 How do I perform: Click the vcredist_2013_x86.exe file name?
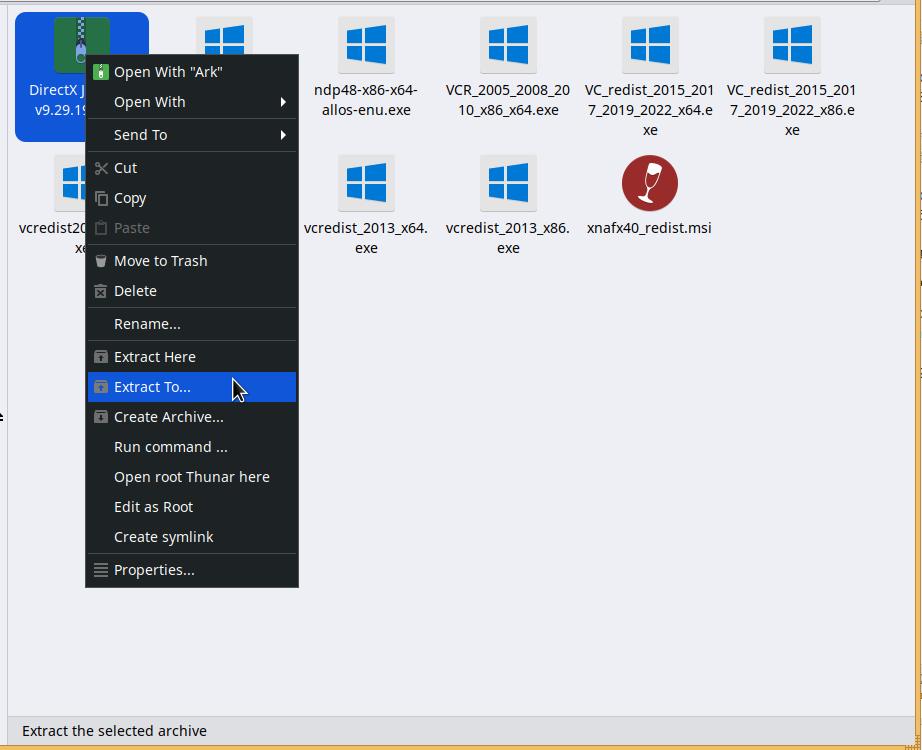tap(508, 238)
